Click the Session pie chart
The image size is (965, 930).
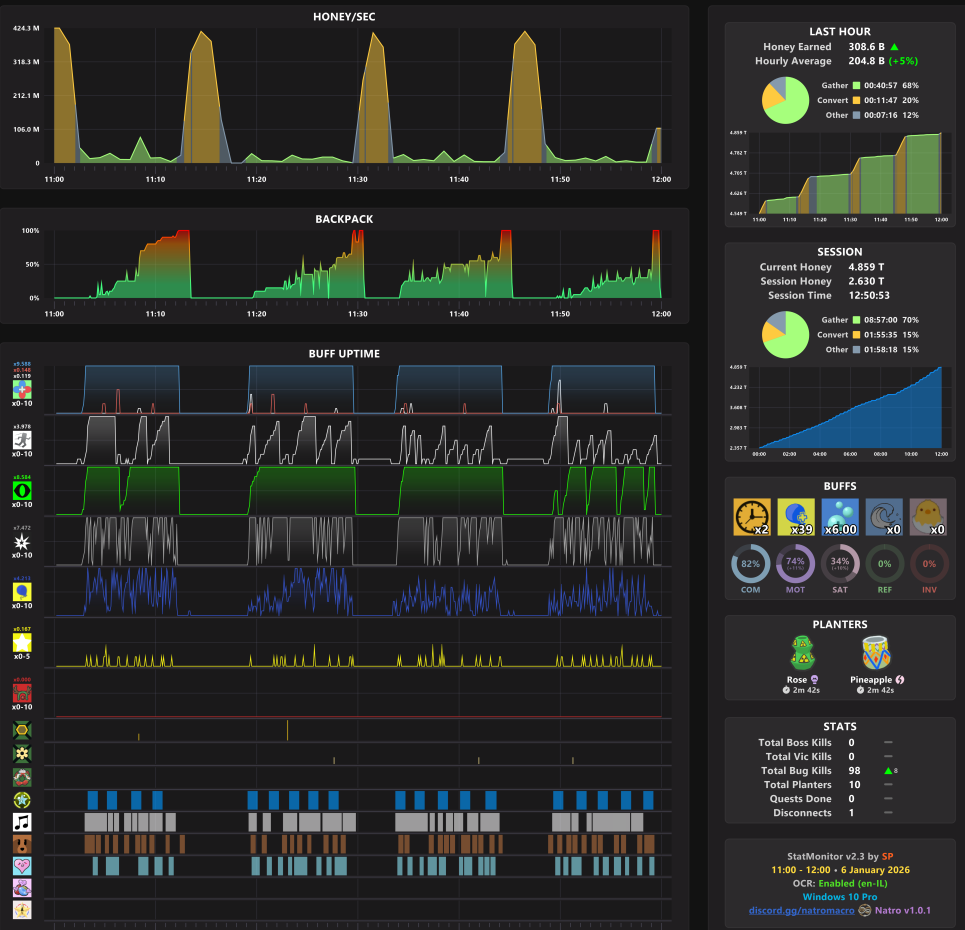click(785, 335)
